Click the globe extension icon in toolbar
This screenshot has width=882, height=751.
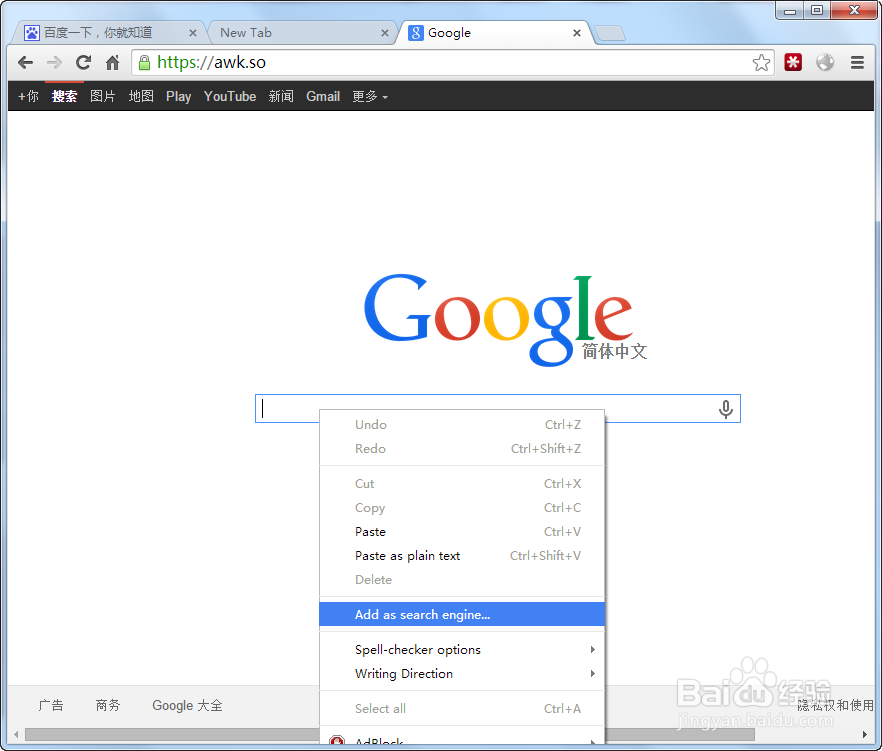click(x=825, y=62)
